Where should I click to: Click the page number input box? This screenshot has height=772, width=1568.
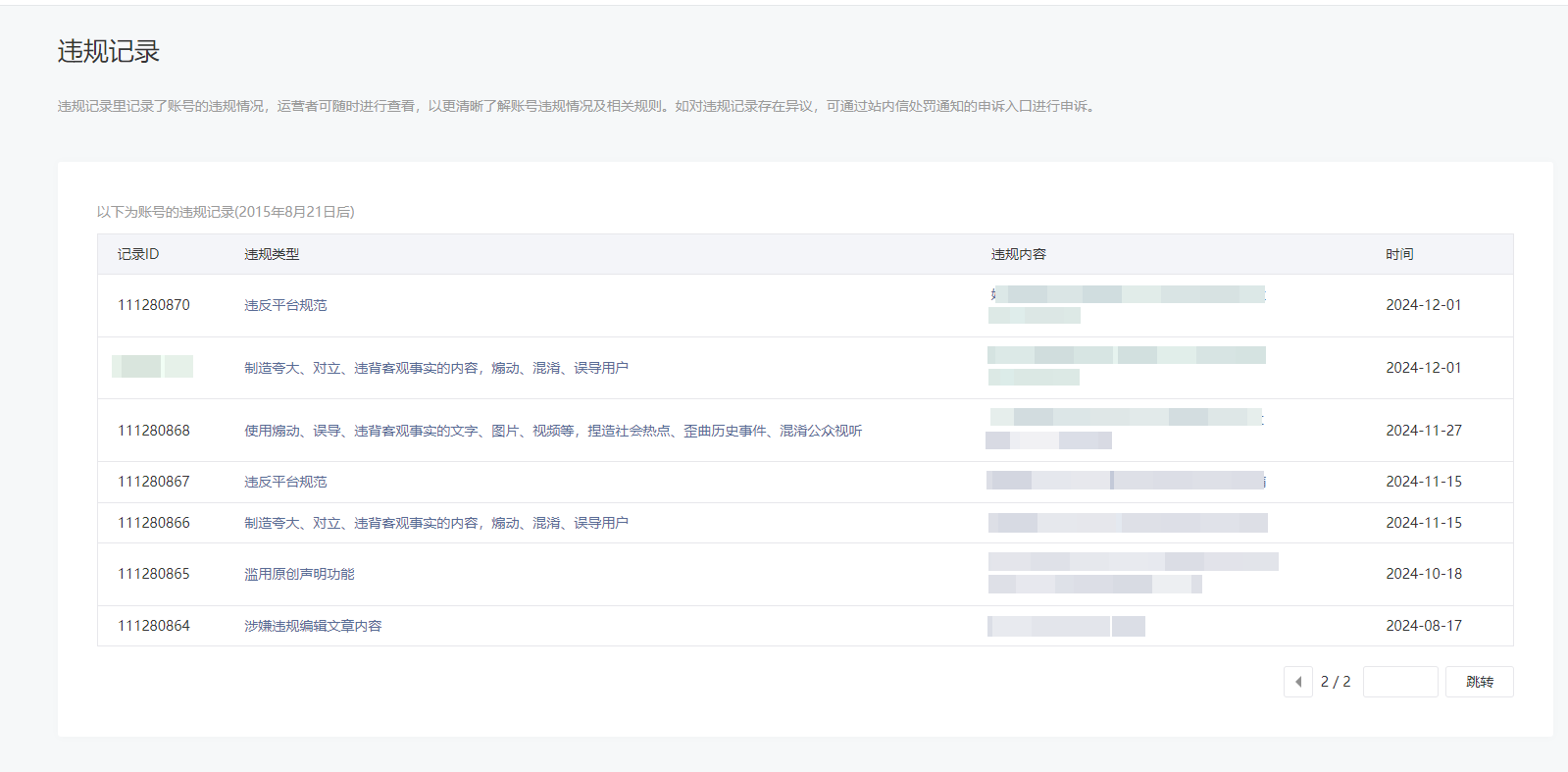click(1399, 682)
